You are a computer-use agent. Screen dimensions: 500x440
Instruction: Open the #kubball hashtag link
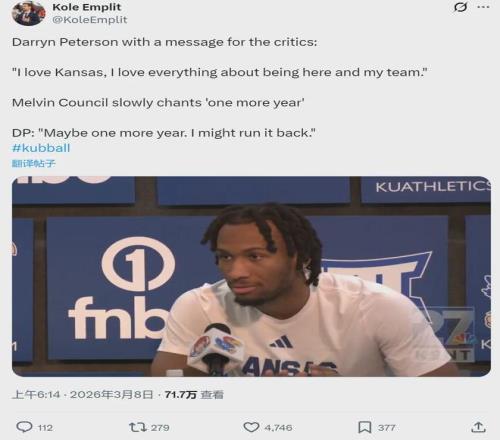coord(41,148)
